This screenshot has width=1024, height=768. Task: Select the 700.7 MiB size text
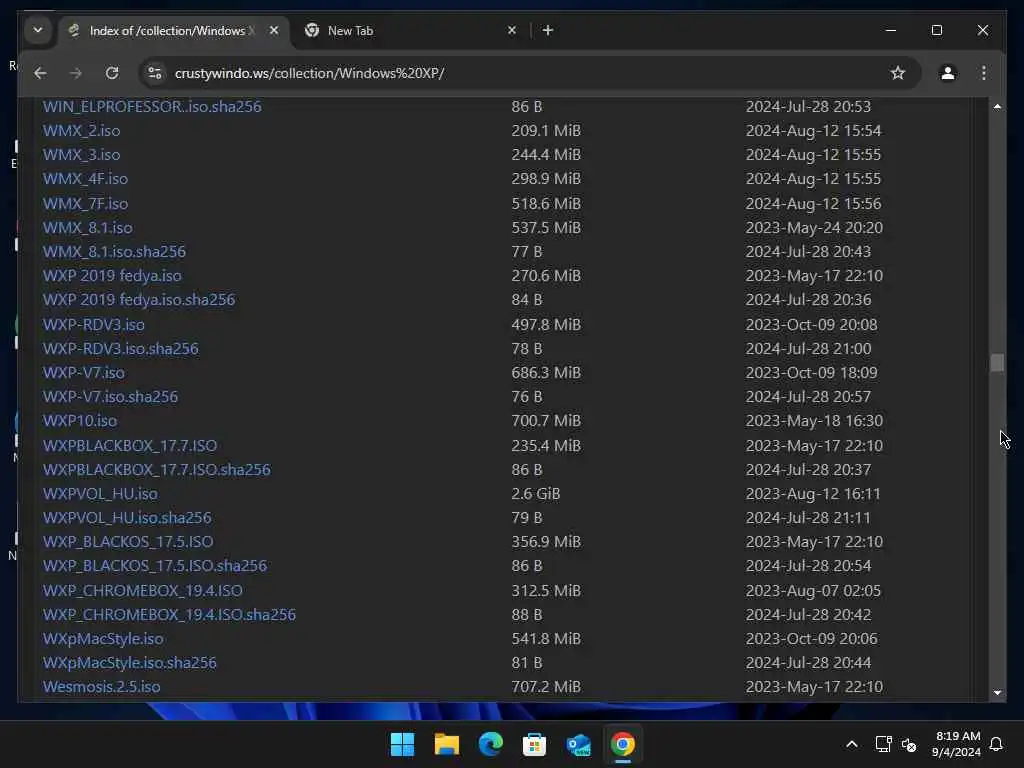tap(546, 421)
